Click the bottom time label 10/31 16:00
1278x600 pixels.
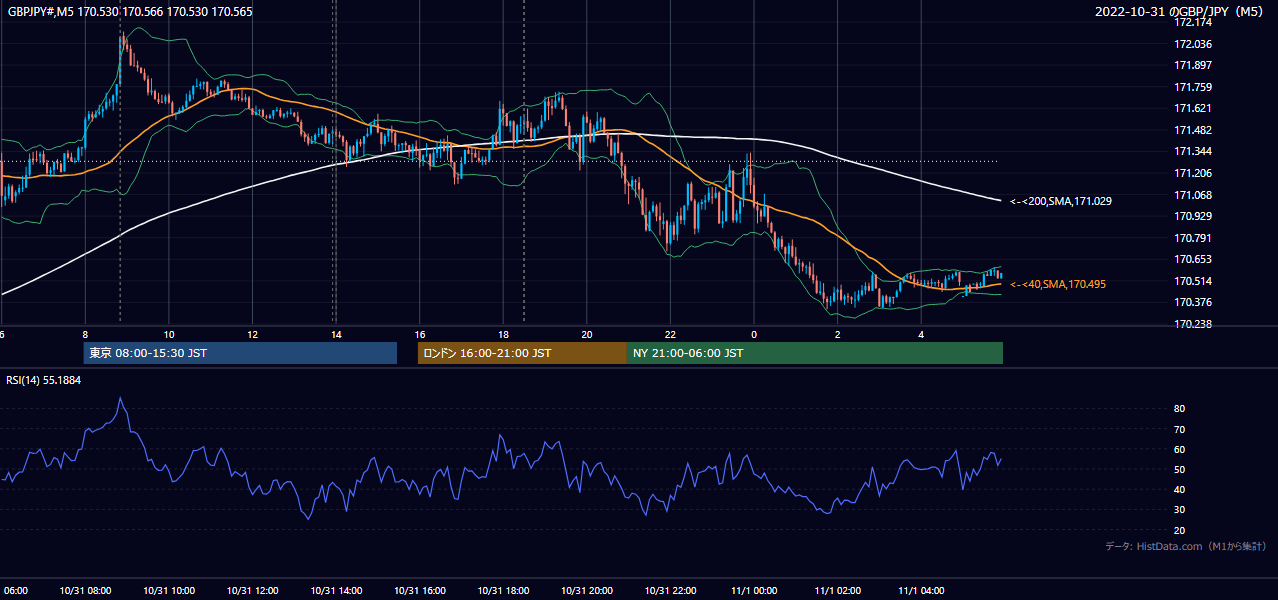tap(419, 590)
